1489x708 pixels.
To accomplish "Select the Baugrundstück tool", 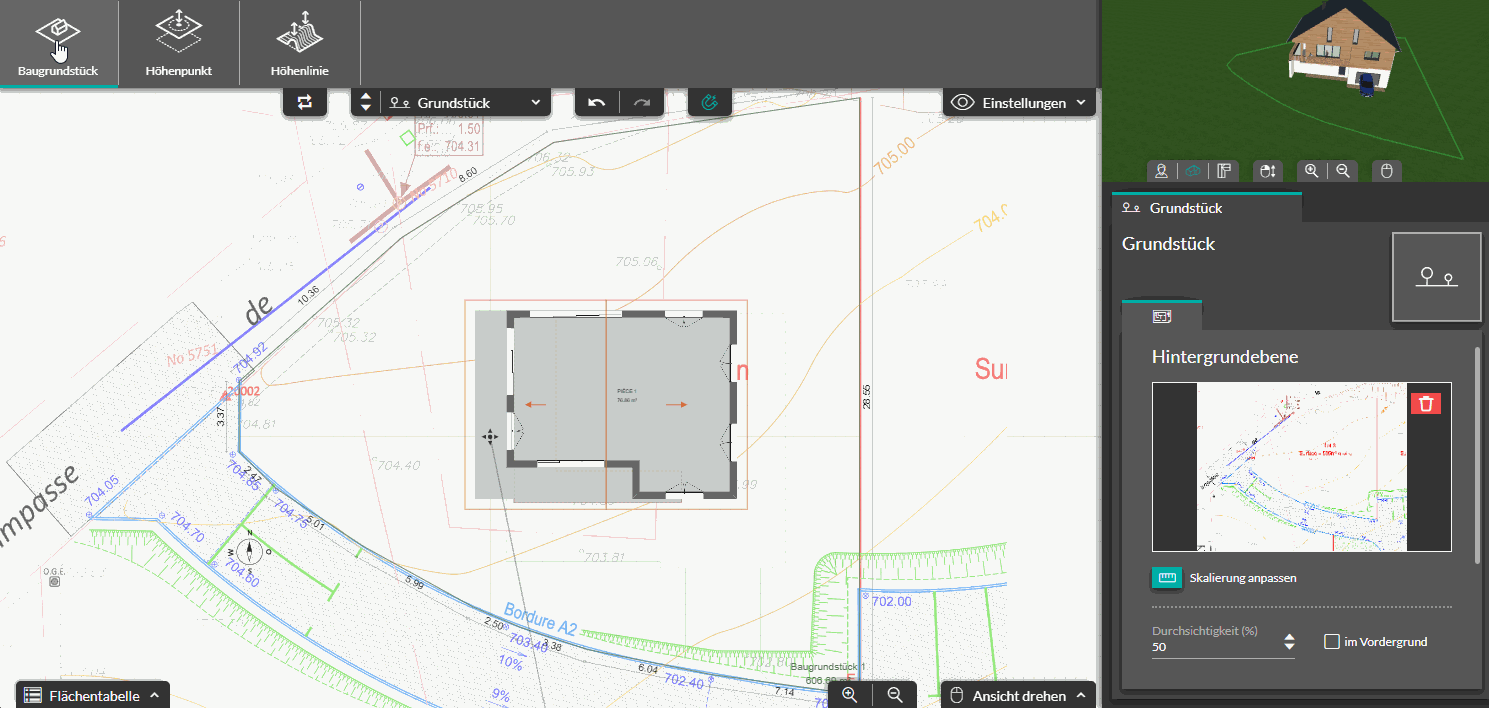I will 58,44.
